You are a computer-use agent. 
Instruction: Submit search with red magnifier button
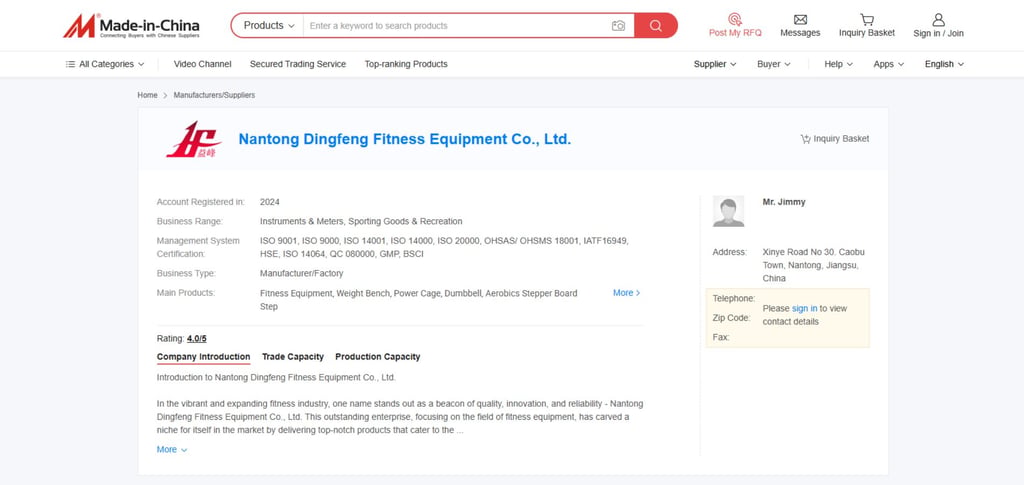pyautogui.click(x=656, y=25)
